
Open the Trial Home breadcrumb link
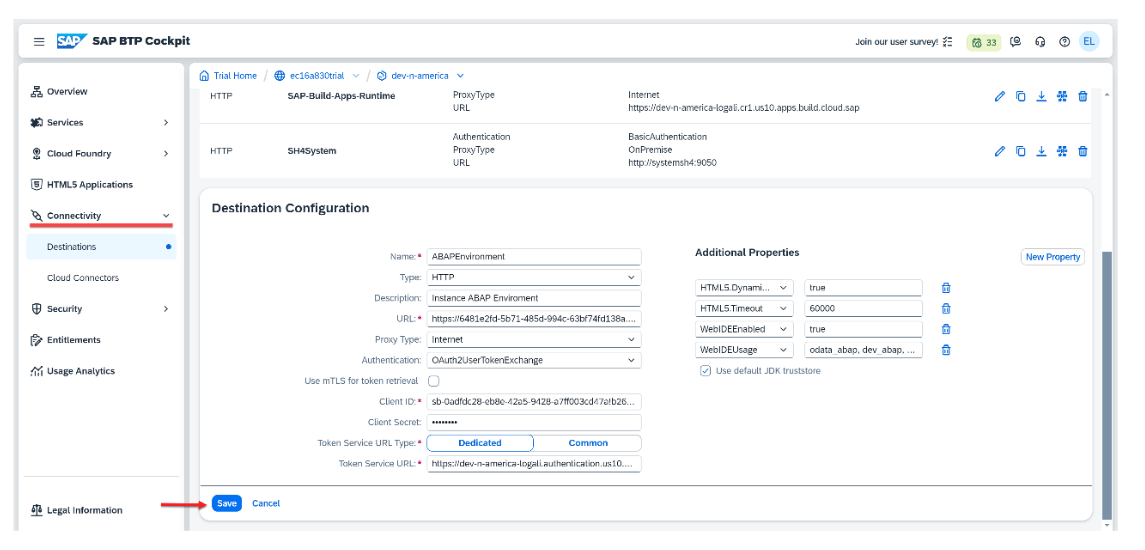click(235, 76)
